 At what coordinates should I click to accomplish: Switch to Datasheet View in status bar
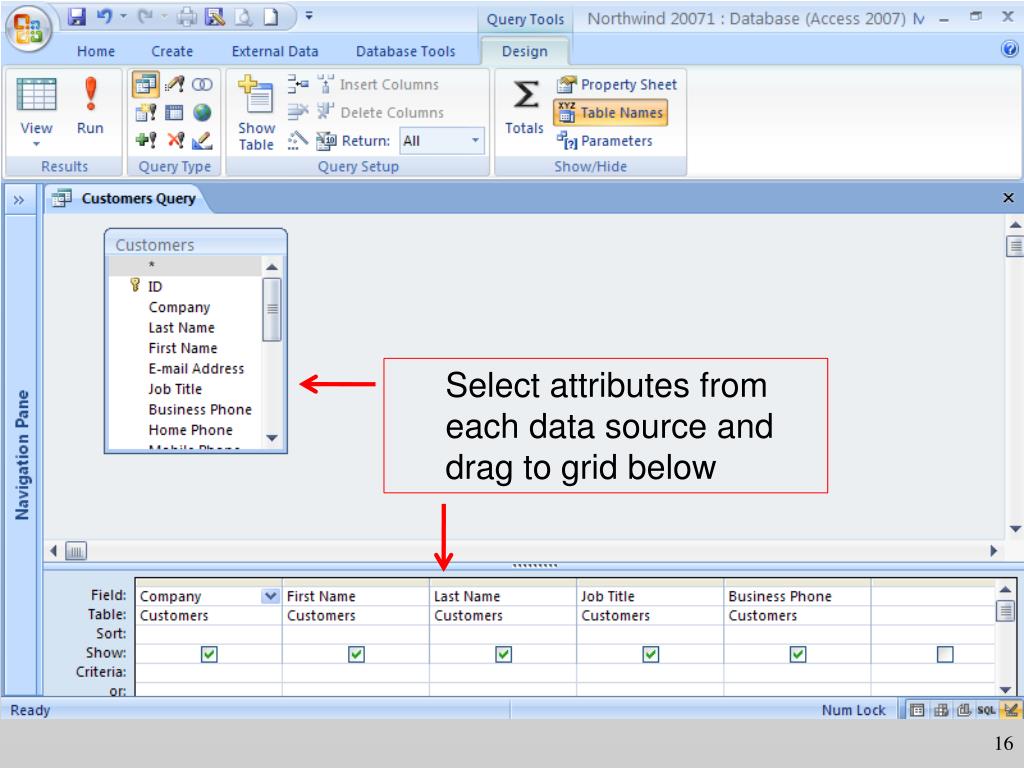[917, 709]
